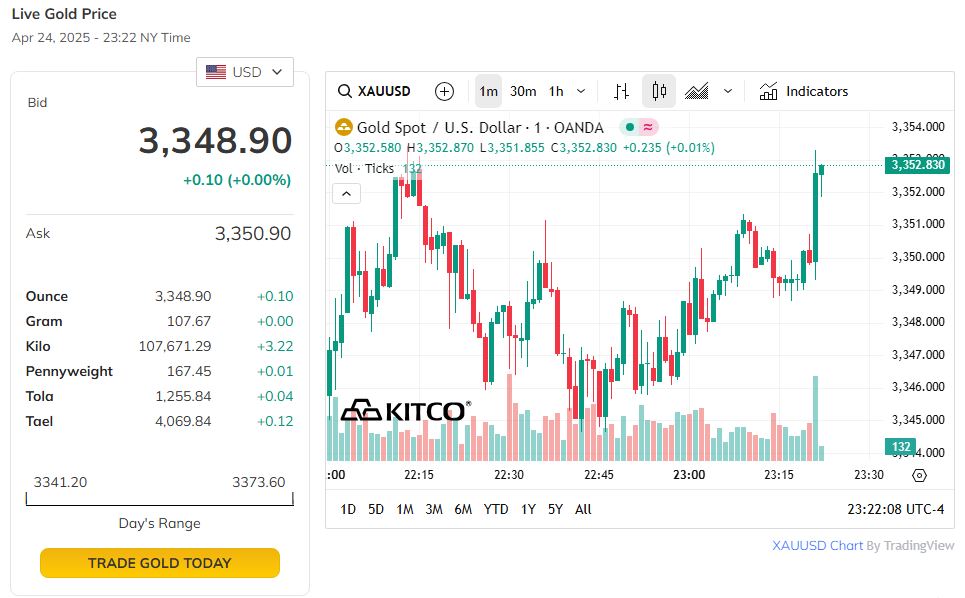Open the Indicators panel

[804, 91]
